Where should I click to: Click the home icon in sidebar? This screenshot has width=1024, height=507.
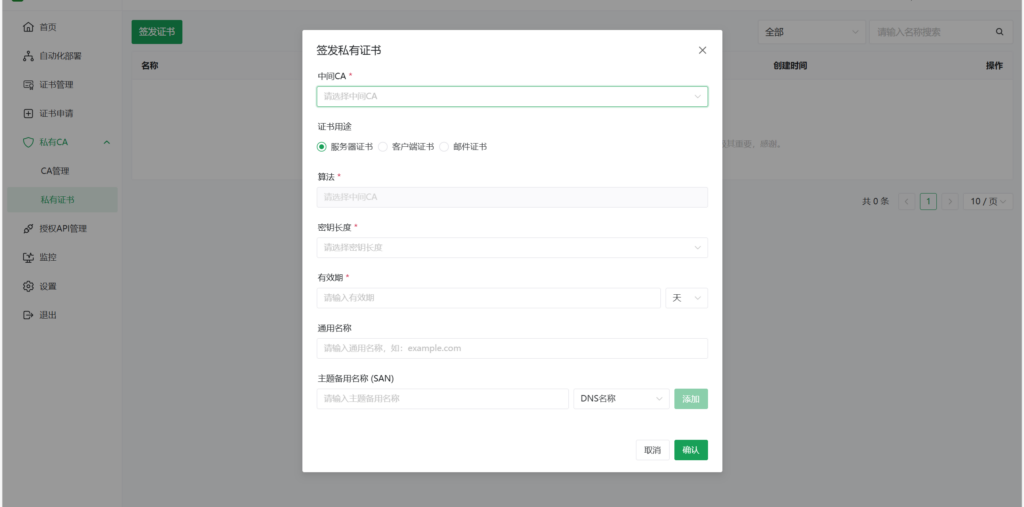(x=27, y=27)
